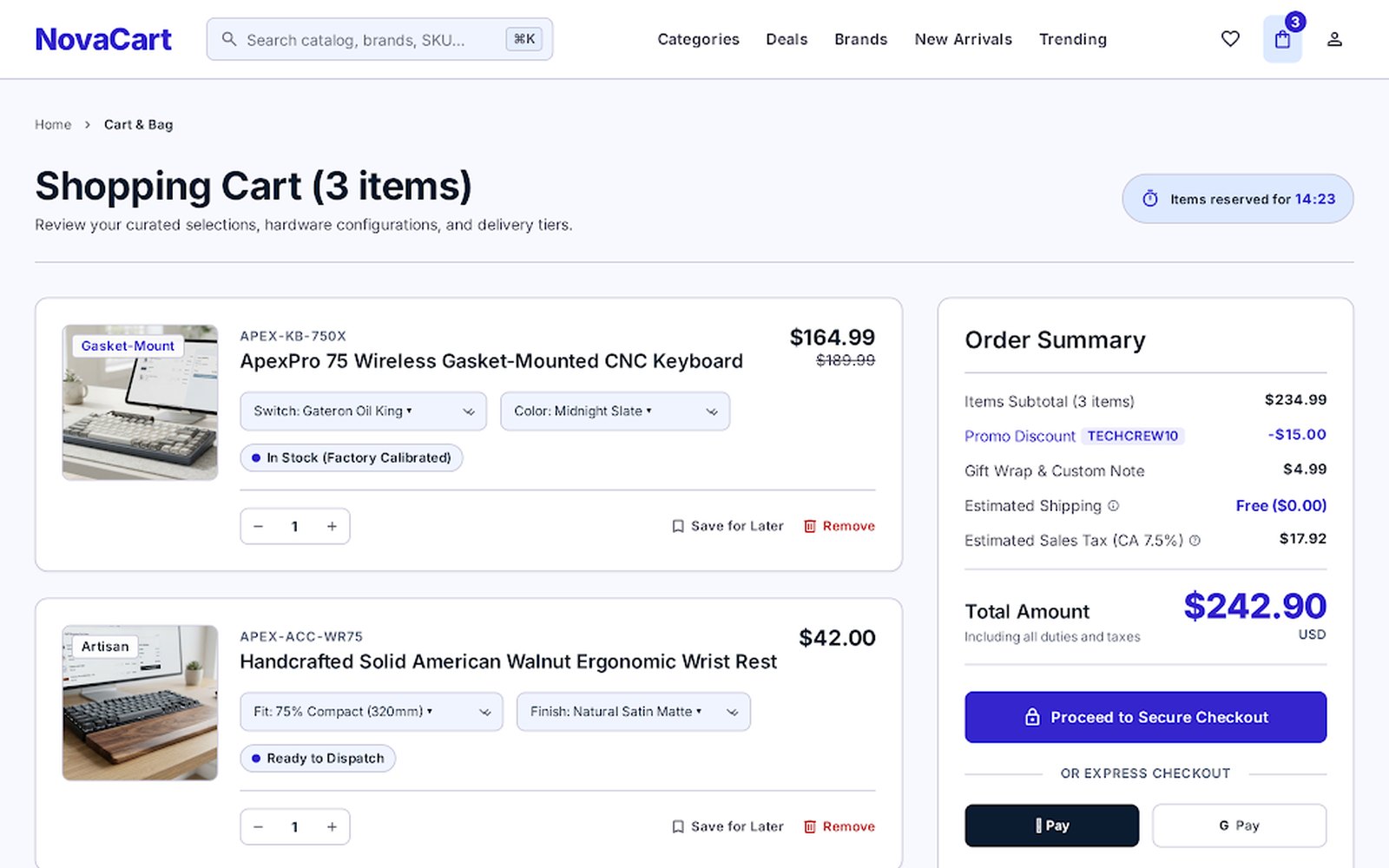Go to Home via the breadcrumb
This screenshot has width=1389, height=868.
tap(53, 124)
